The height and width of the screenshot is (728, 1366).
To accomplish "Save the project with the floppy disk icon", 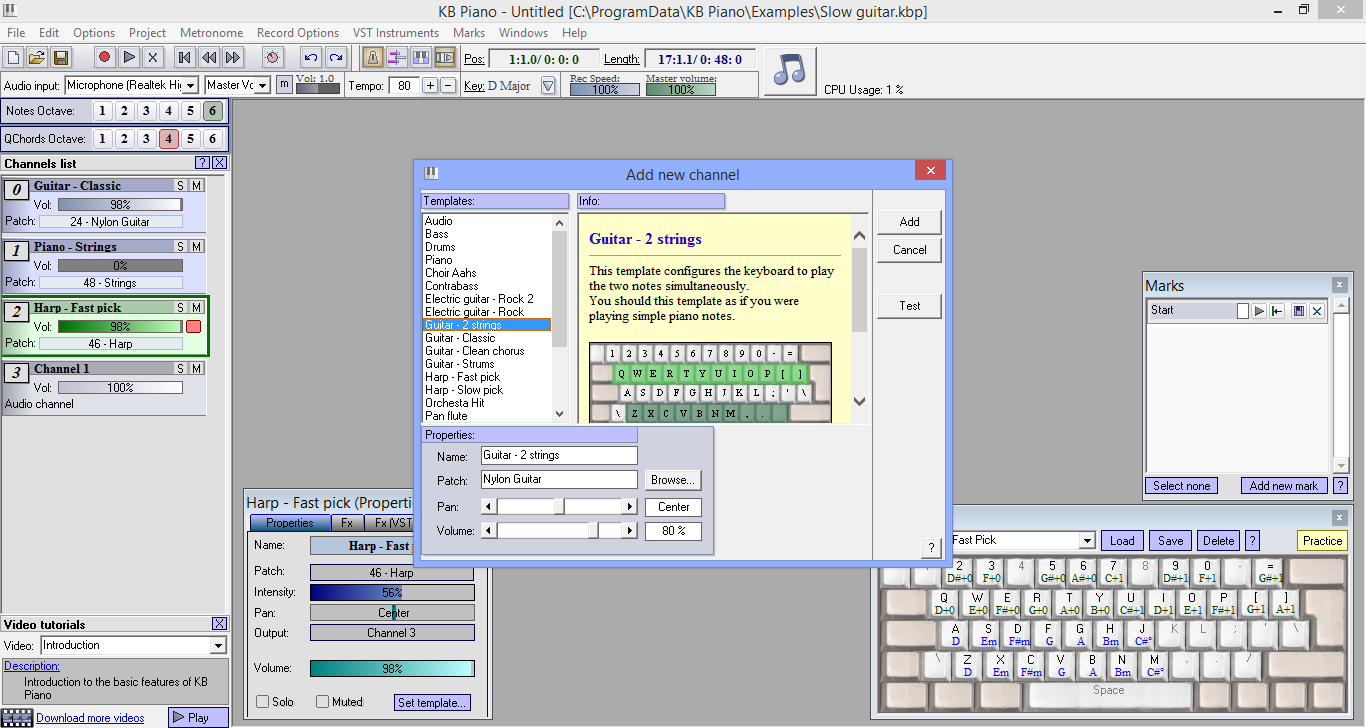I will (61, 58).
